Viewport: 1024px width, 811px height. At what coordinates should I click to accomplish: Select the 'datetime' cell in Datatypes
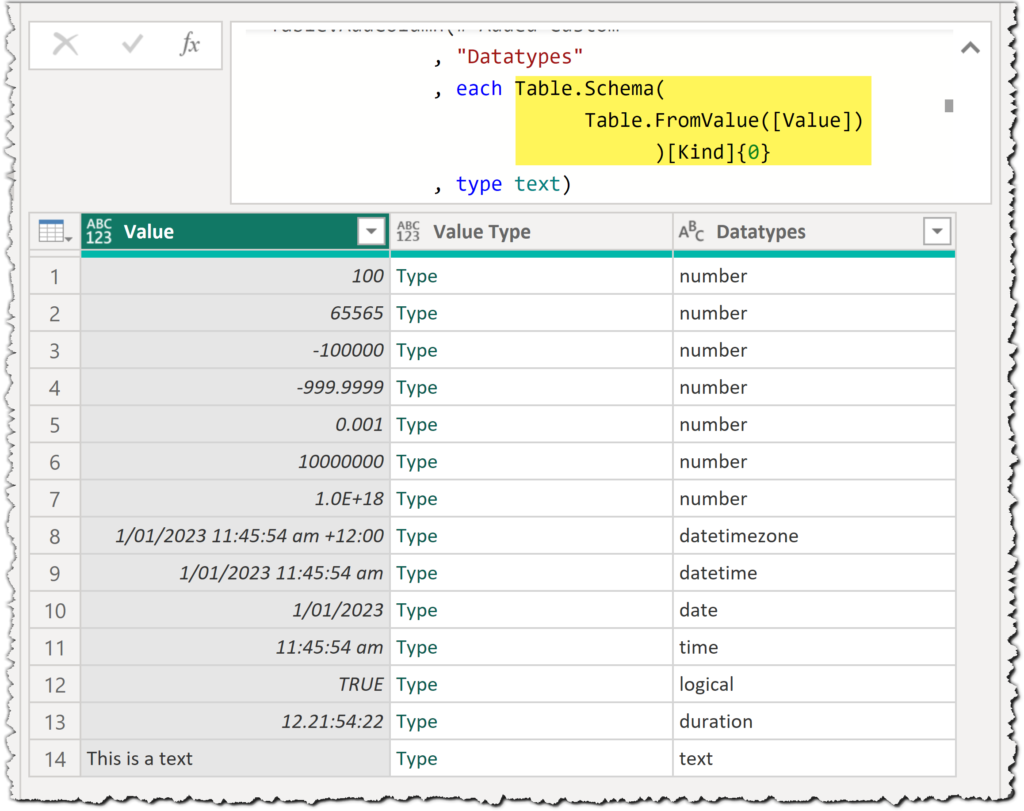coord(814,573)
